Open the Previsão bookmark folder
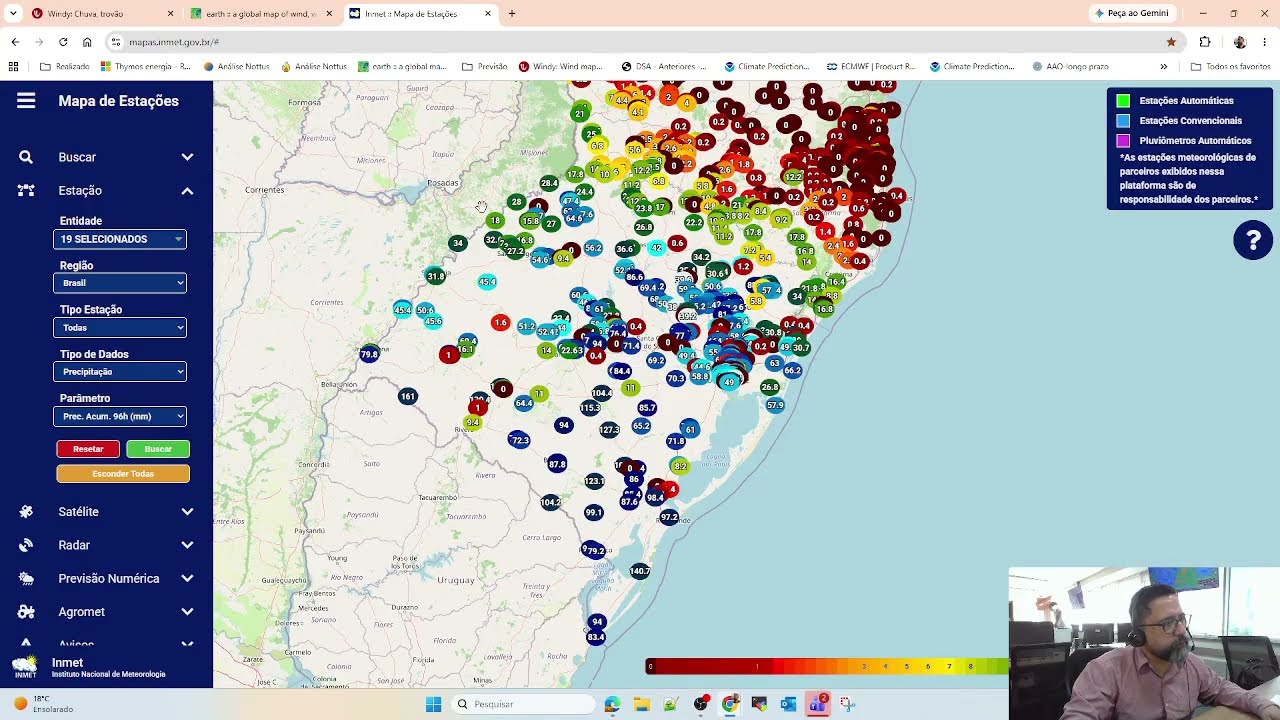Viewport: 1280px width, 720px height. [x=485, y=66]
